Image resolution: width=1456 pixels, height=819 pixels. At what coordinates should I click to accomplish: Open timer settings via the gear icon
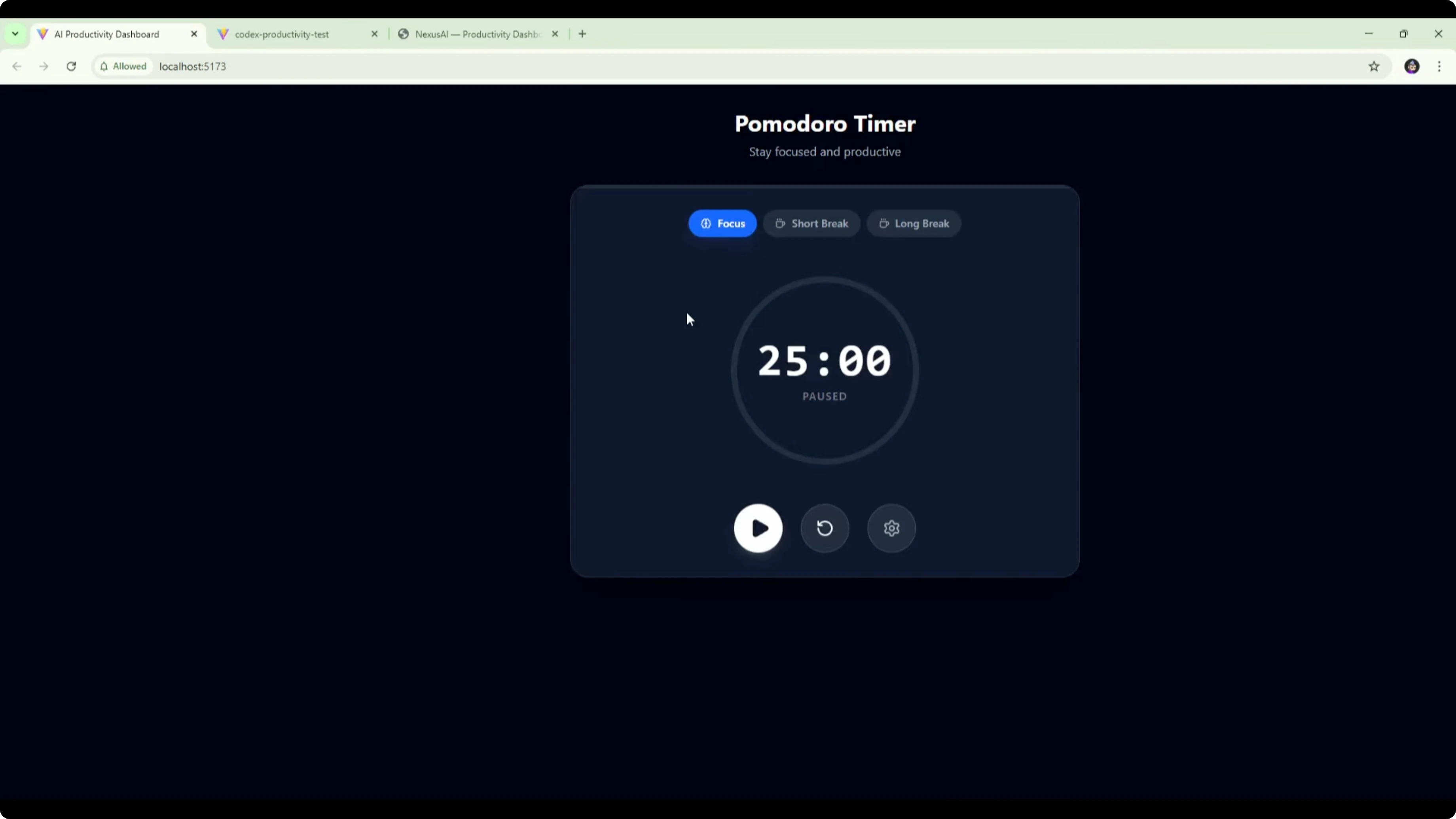[891, 528]
